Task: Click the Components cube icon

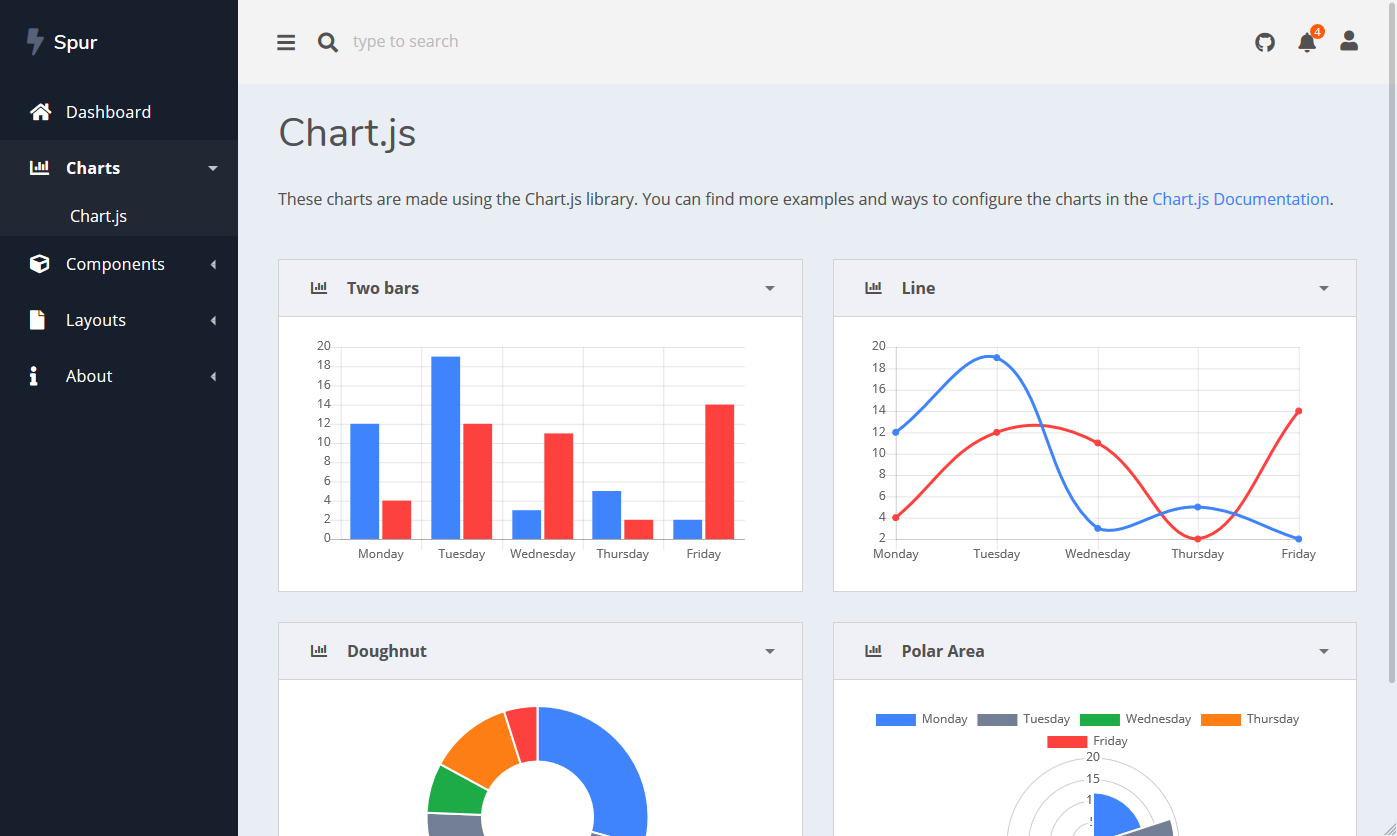Action: click(x=40, y=264)
